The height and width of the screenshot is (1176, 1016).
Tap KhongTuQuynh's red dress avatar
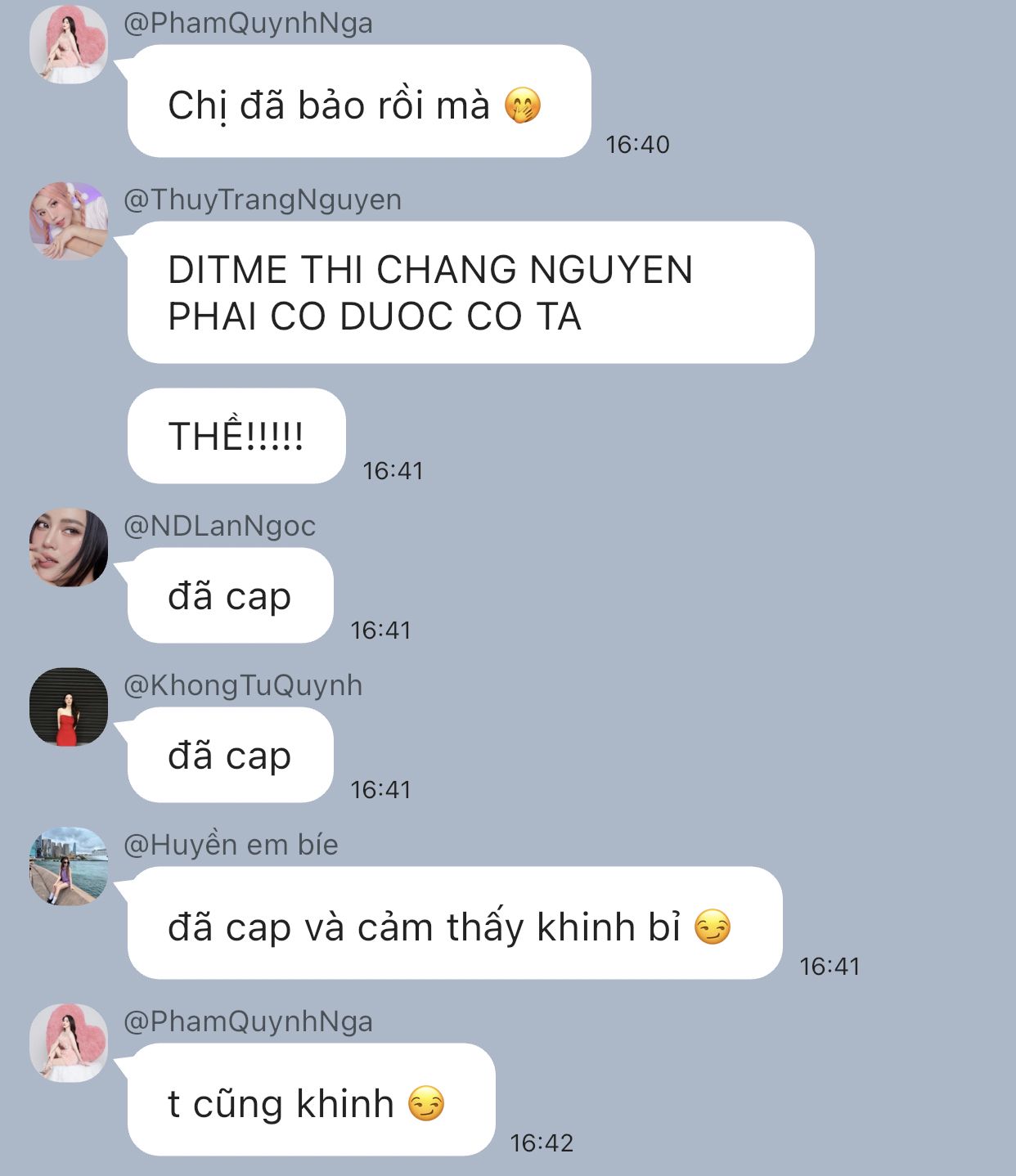click(69, 707)
